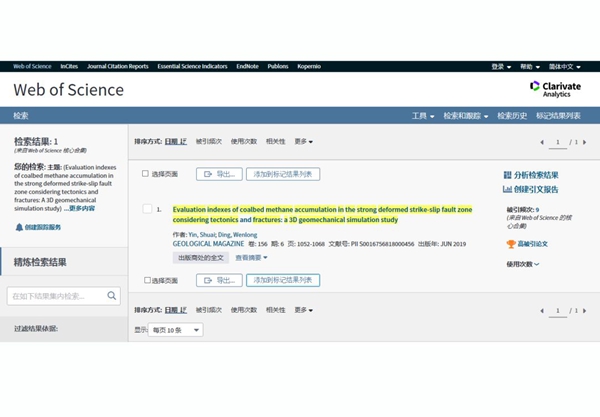Click the highly cited paper trophy icon
600x417 pixels.
coord(511,244)
